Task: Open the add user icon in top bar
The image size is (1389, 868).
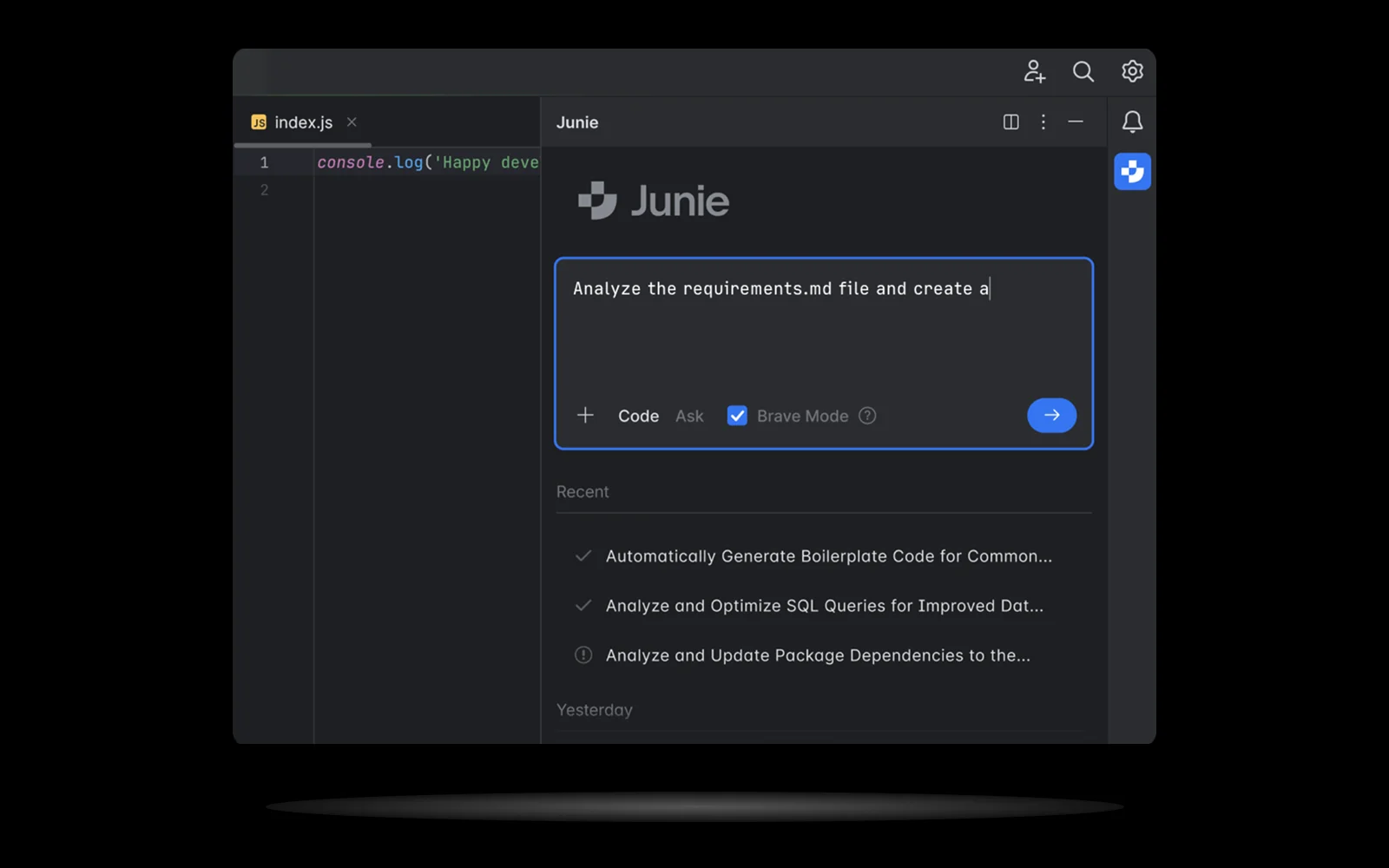Action: (1034, 71)
